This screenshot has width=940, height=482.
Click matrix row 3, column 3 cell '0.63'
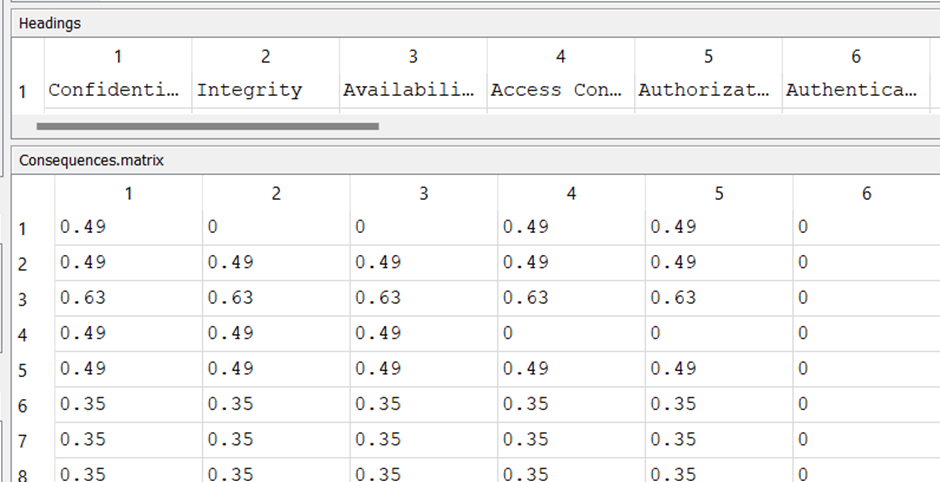[423, 298]
